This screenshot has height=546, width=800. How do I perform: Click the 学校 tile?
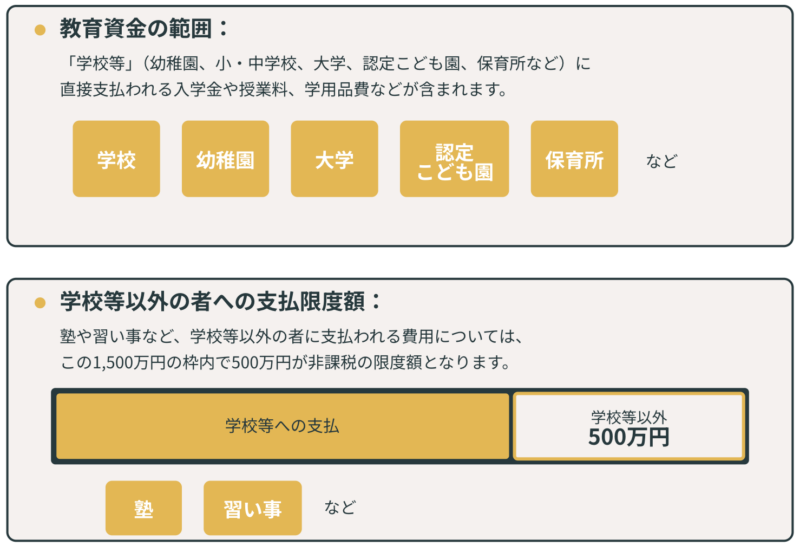(x=116, y=159)
